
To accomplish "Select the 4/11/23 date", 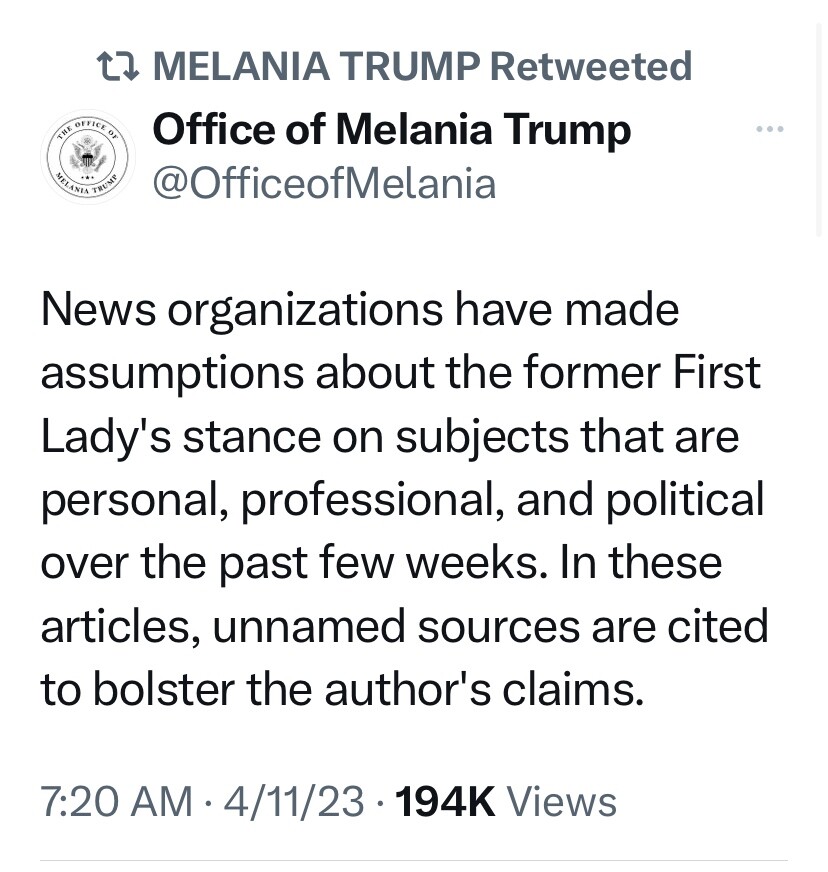I will [x=294, y=801].
